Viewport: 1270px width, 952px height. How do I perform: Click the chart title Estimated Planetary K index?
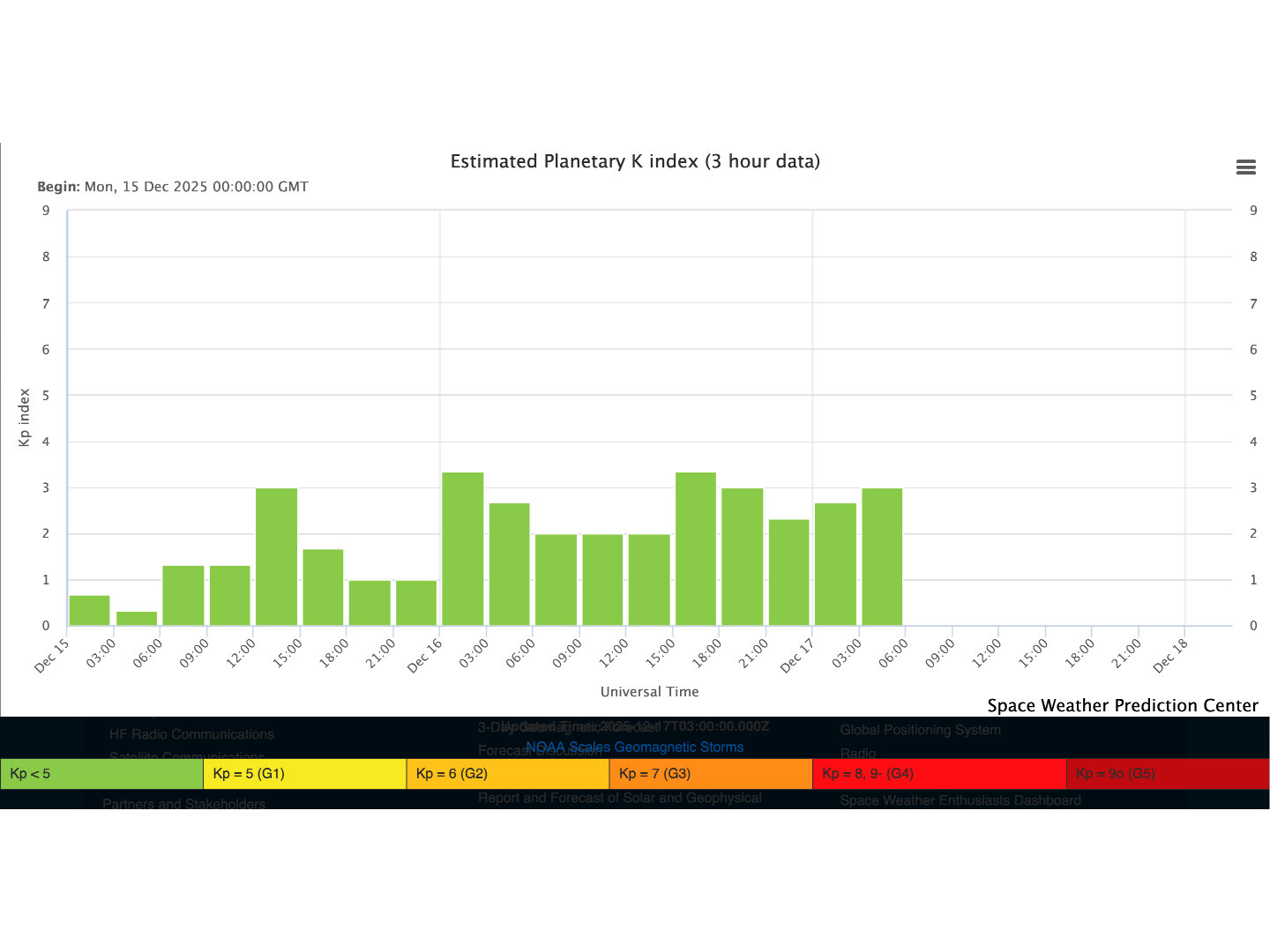pyautogui.click(x=635, y=161)
